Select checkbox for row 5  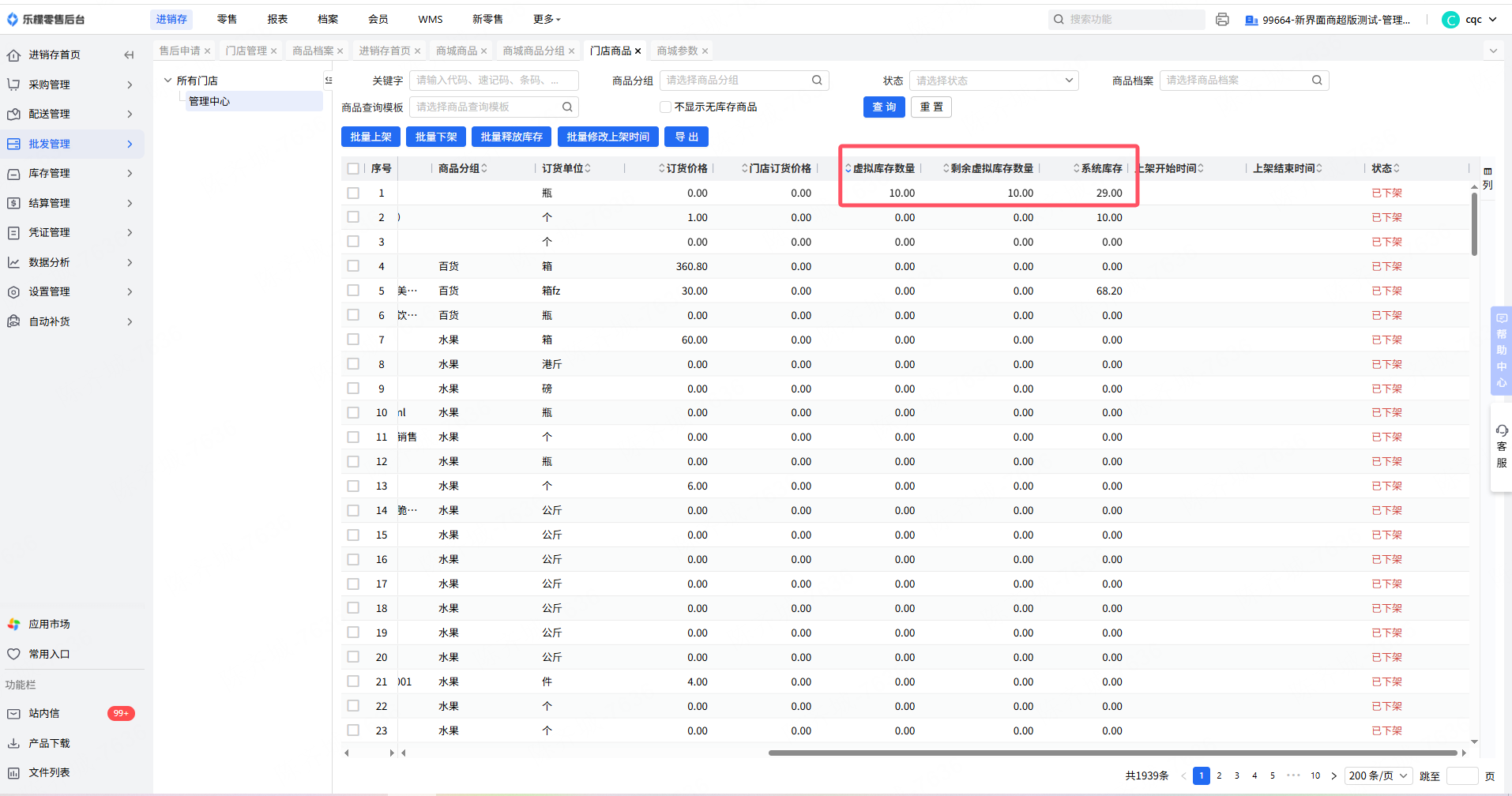[x=353, y=291]
